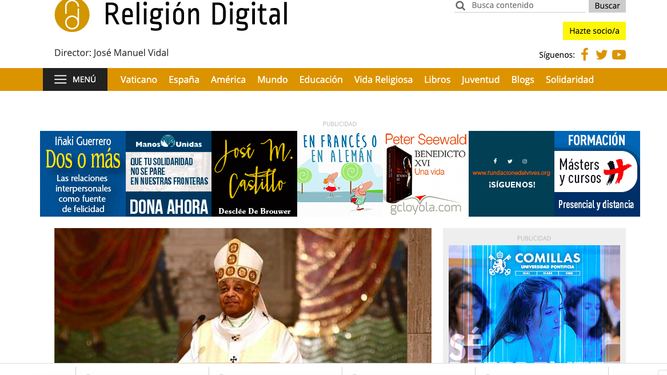
Task: Click Instagram icon in fundaciondelvives banner
Action: tap(524, 161)
